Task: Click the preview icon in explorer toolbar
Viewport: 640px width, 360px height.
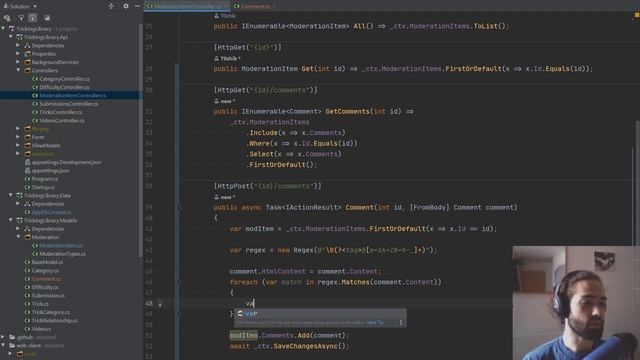Action: (x=47, y=18)
